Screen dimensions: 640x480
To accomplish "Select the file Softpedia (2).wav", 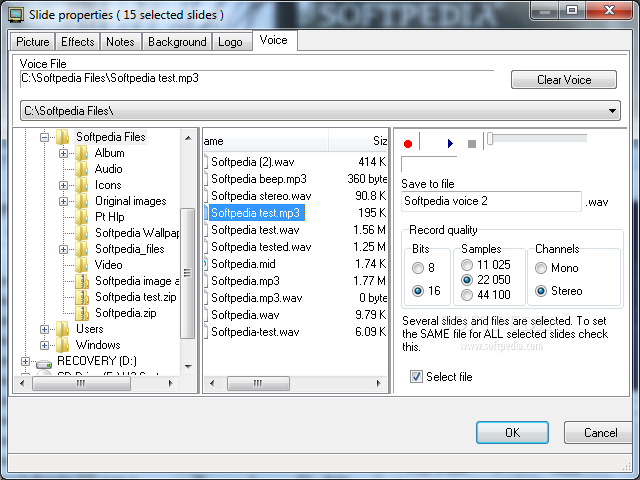I will coord(252,162).
